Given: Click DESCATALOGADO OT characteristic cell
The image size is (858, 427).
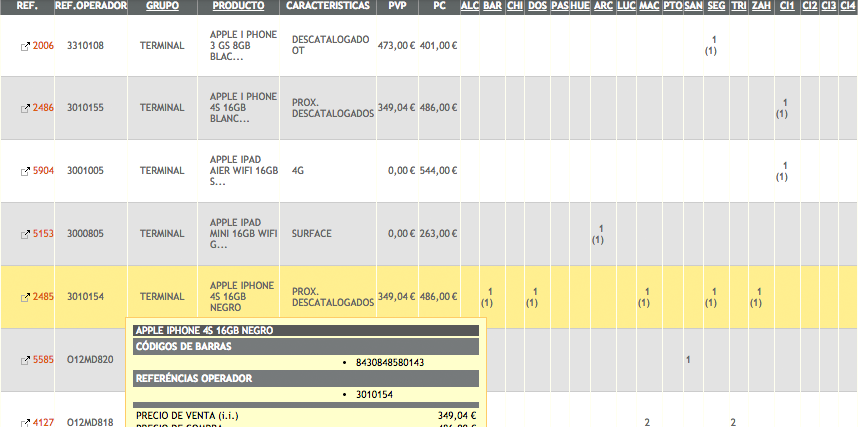Looking at the screenshot, I should 330,45.
